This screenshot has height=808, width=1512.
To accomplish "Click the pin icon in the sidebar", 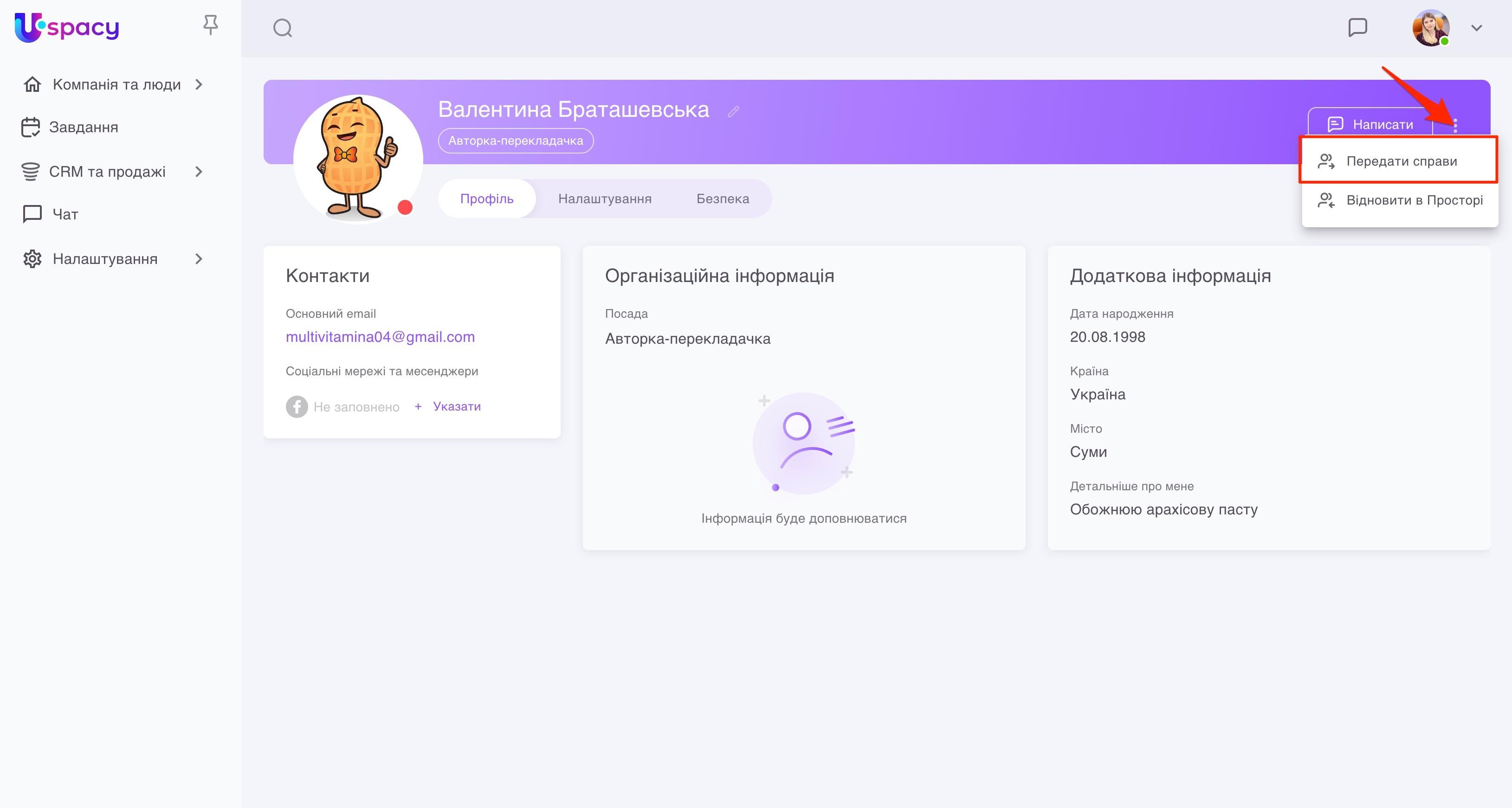I will click(210, 25).
